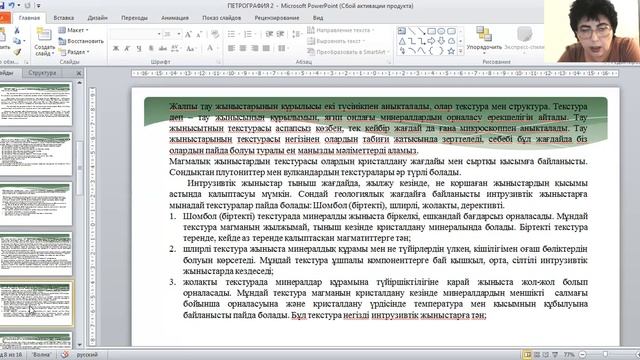Click the Упорядочить arrange button
Screen dimensions: 640x360
484,39
